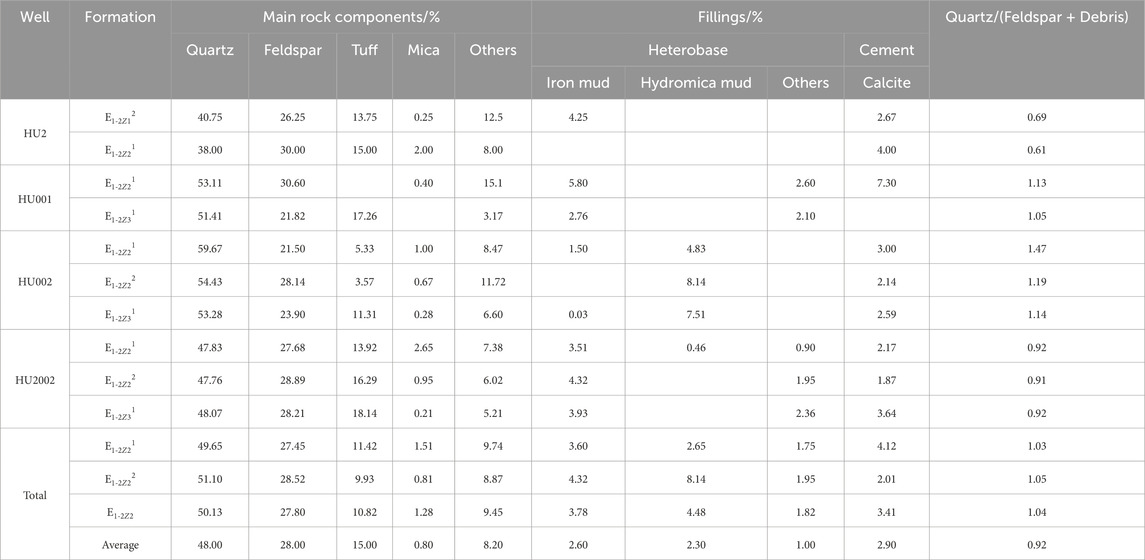Click the Tuff column header
Viewport: 1145px width, 560px height.
click(364, 50)
